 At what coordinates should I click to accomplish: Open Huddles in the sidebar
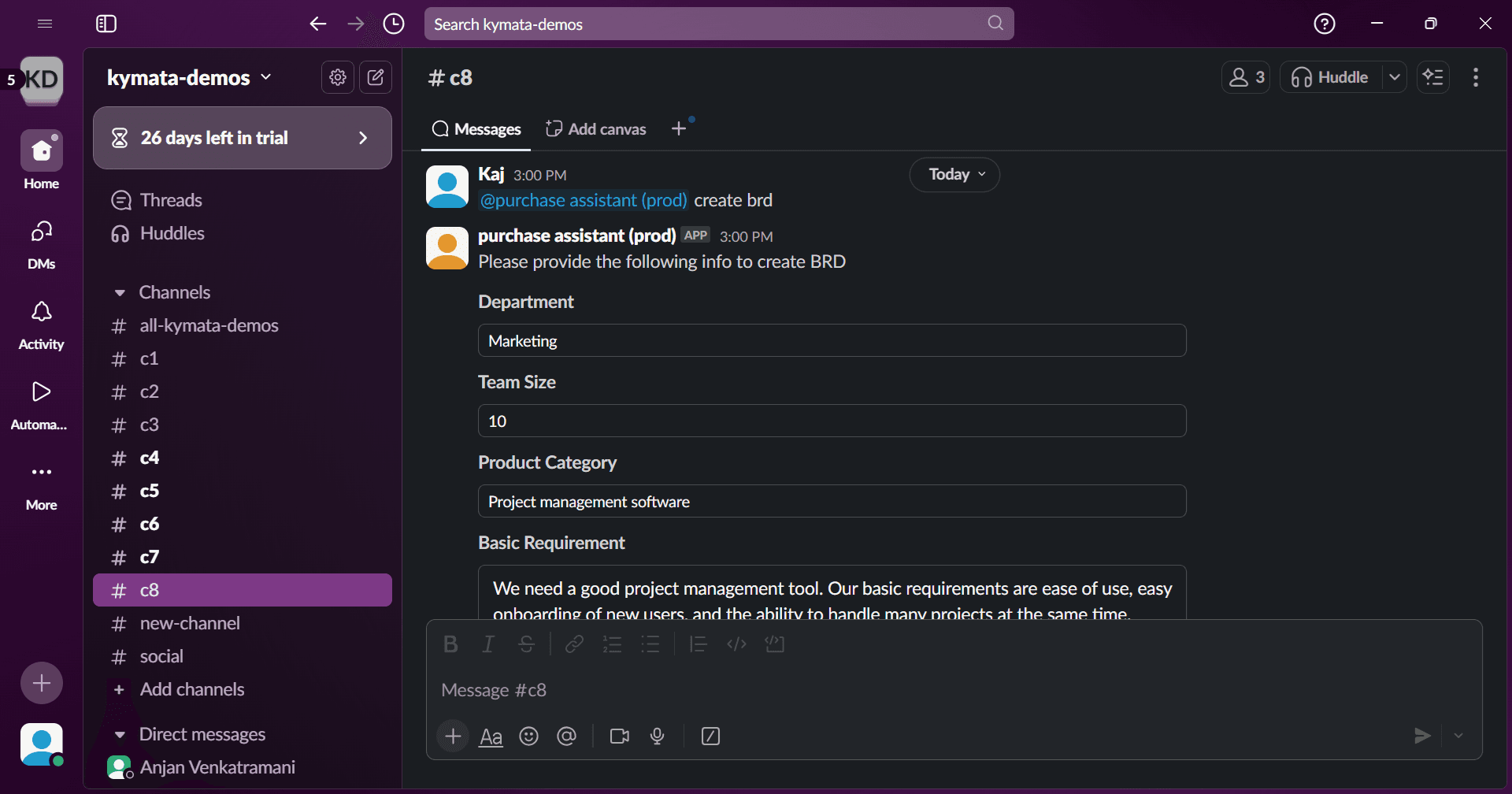point(243,233)
